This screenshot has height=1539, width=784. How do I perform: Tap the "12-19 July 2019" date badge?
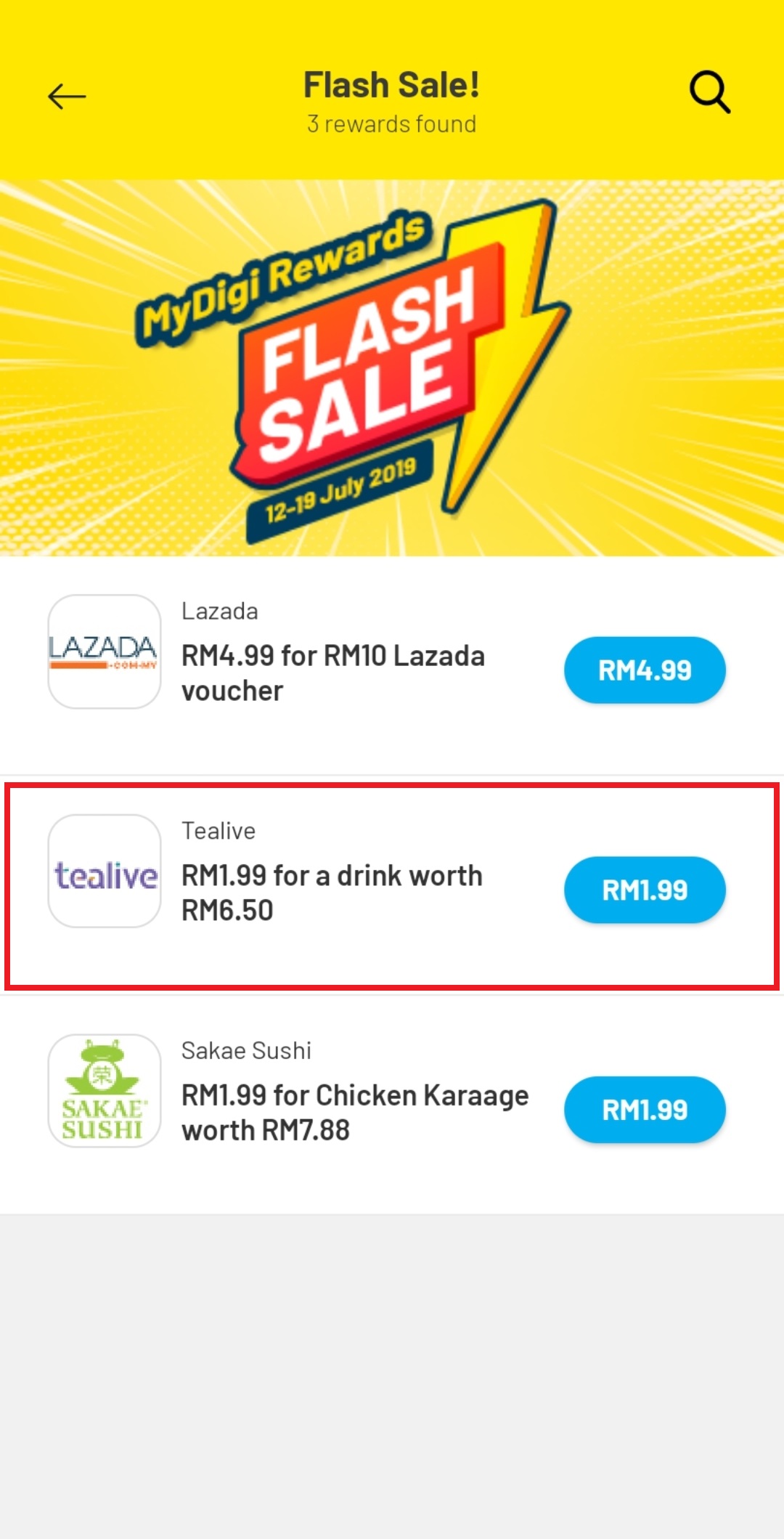[x=340, y=492]
